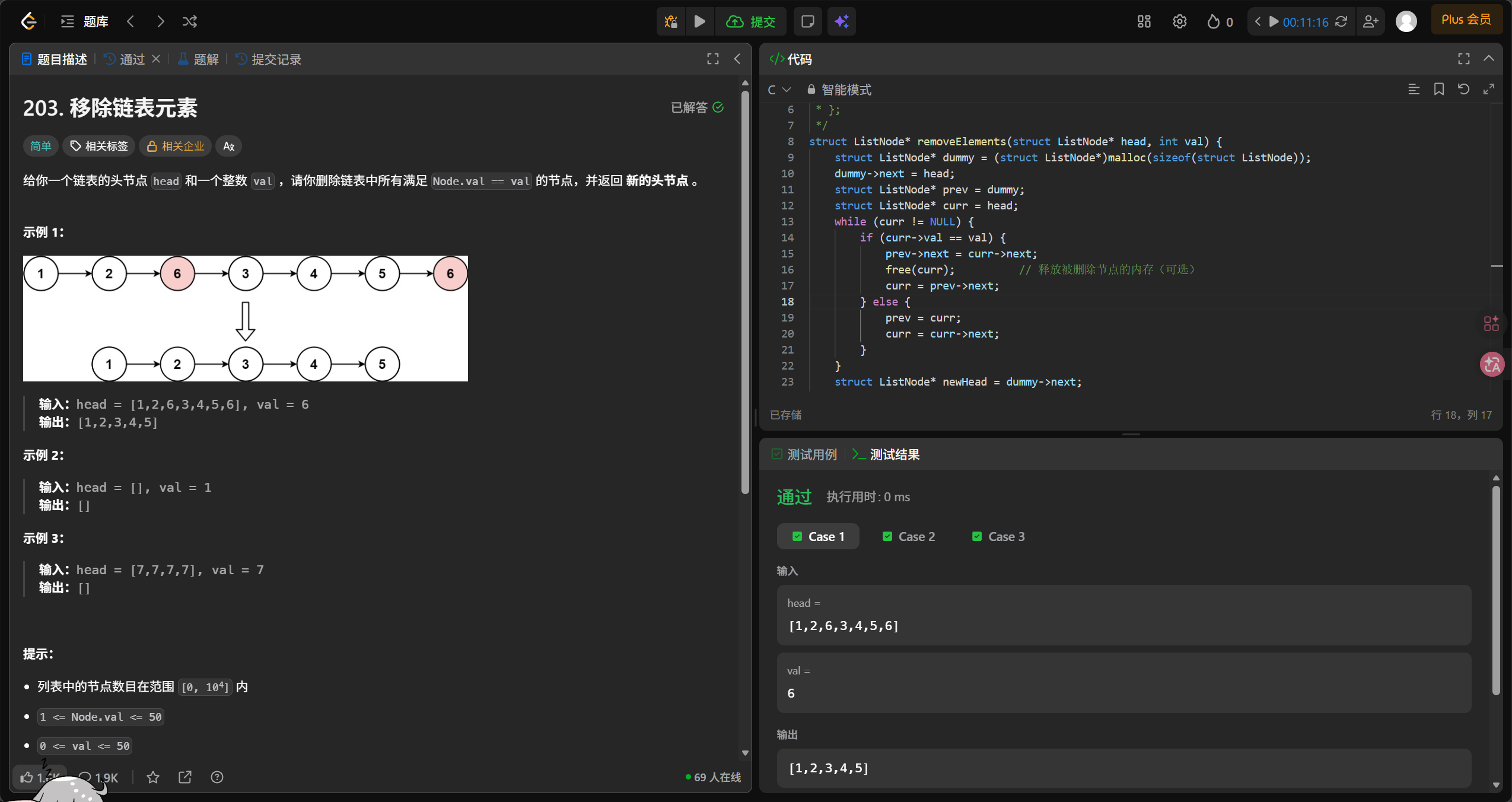The width and height of the screenshot is (1512, 802).
Task: Click the debug icon in top toolbar
Action: (x=671, y=22)
